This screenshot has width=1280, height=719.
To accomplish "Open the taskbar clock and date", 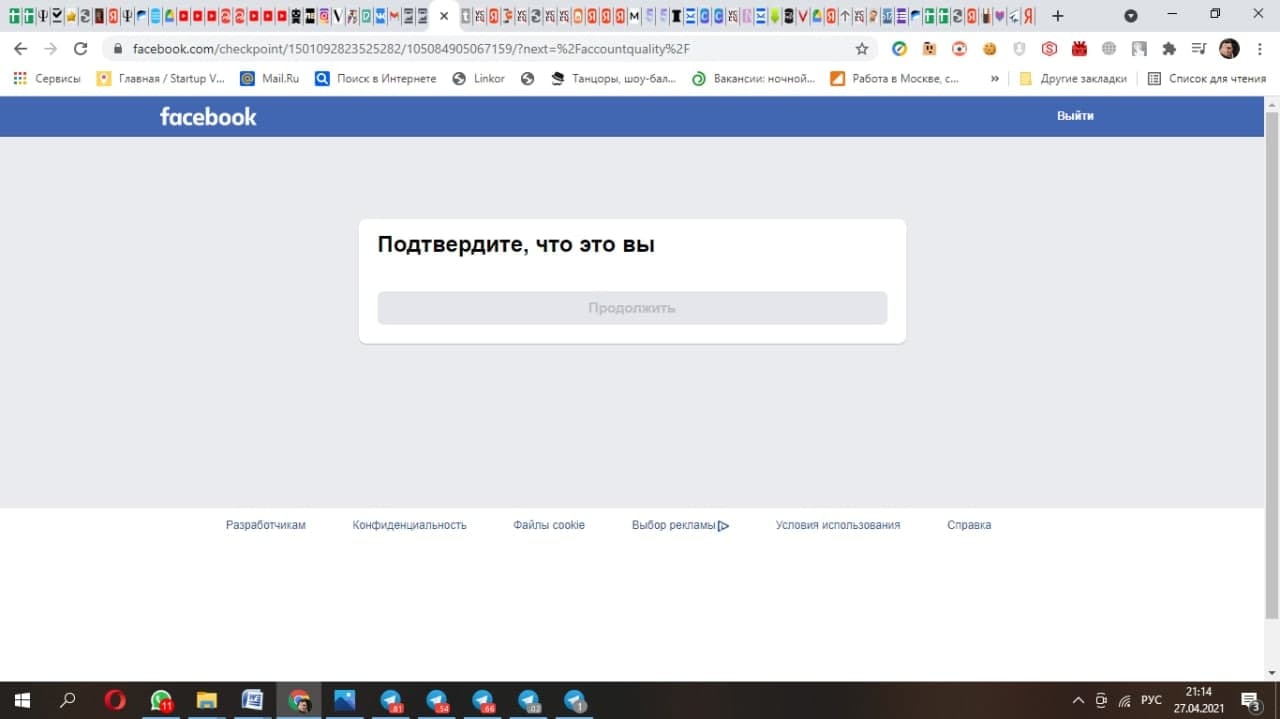I will point(1198,700).
